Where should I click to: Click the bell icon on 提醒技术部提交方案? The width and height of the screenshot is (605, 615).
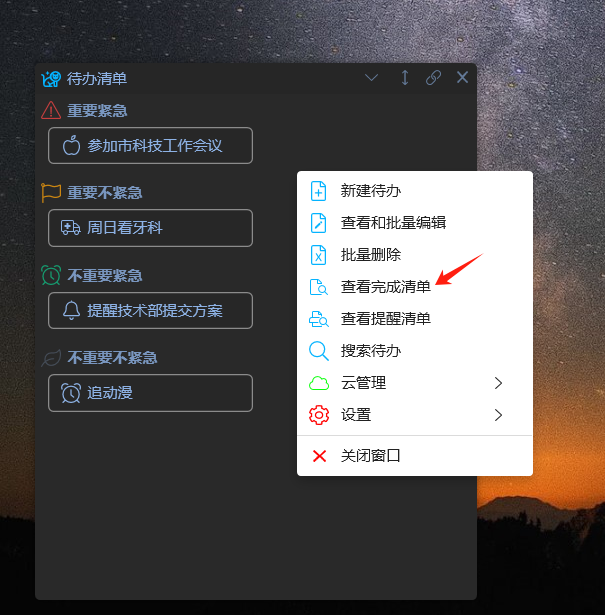click(x=71, y=311)
